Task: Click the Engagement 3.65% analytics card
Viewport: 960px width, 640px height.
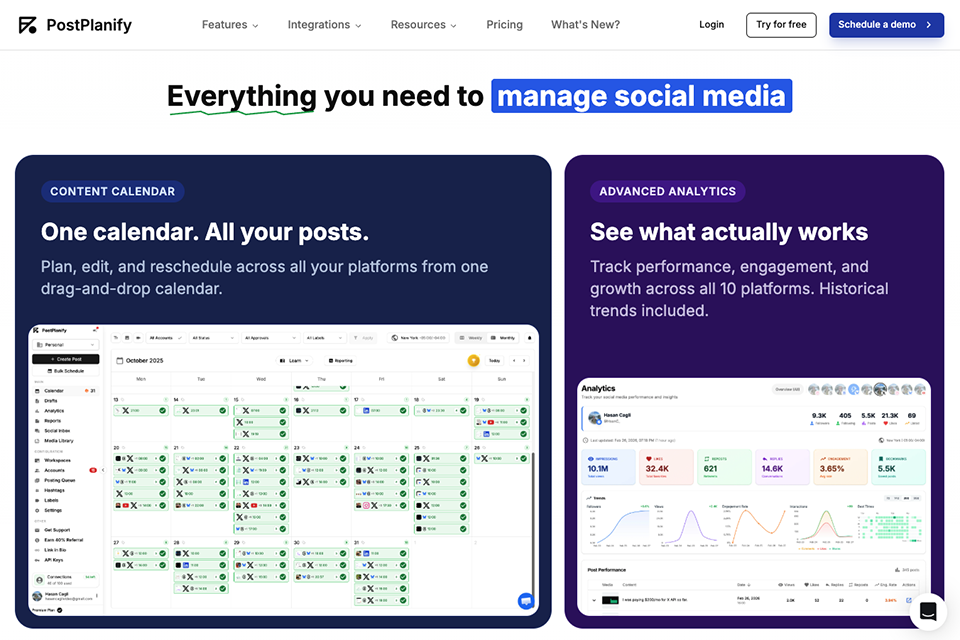Action: 841,467
